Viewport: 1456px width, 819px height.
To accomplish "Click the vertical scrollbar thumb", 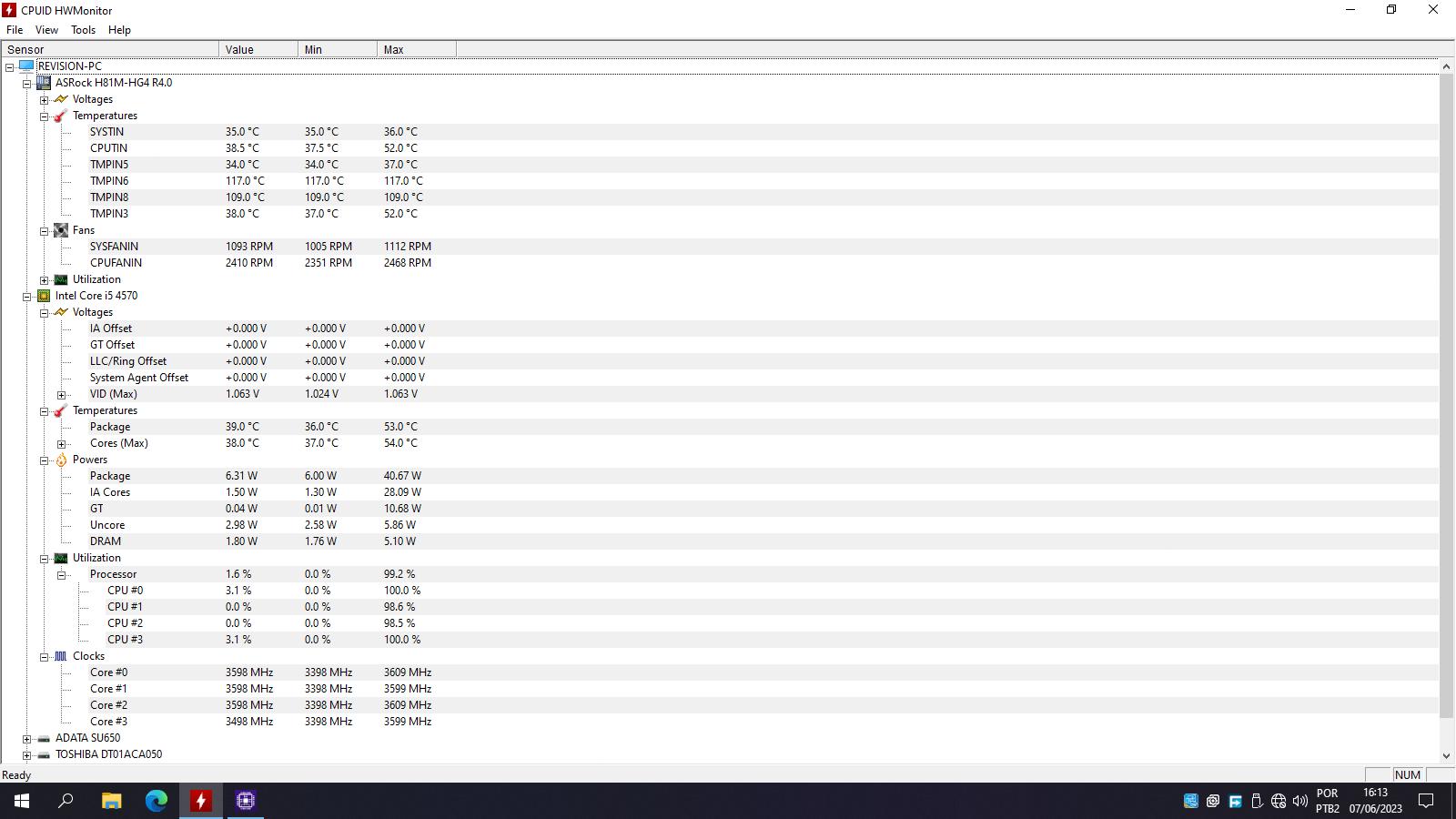I will coord(1447,397).
